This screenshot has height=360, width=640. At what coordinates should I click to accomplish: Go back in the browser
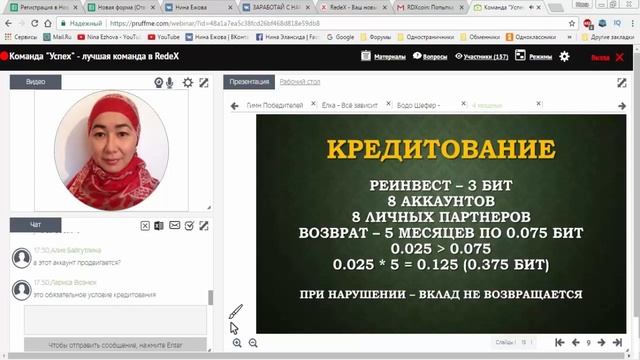(9, 23)
